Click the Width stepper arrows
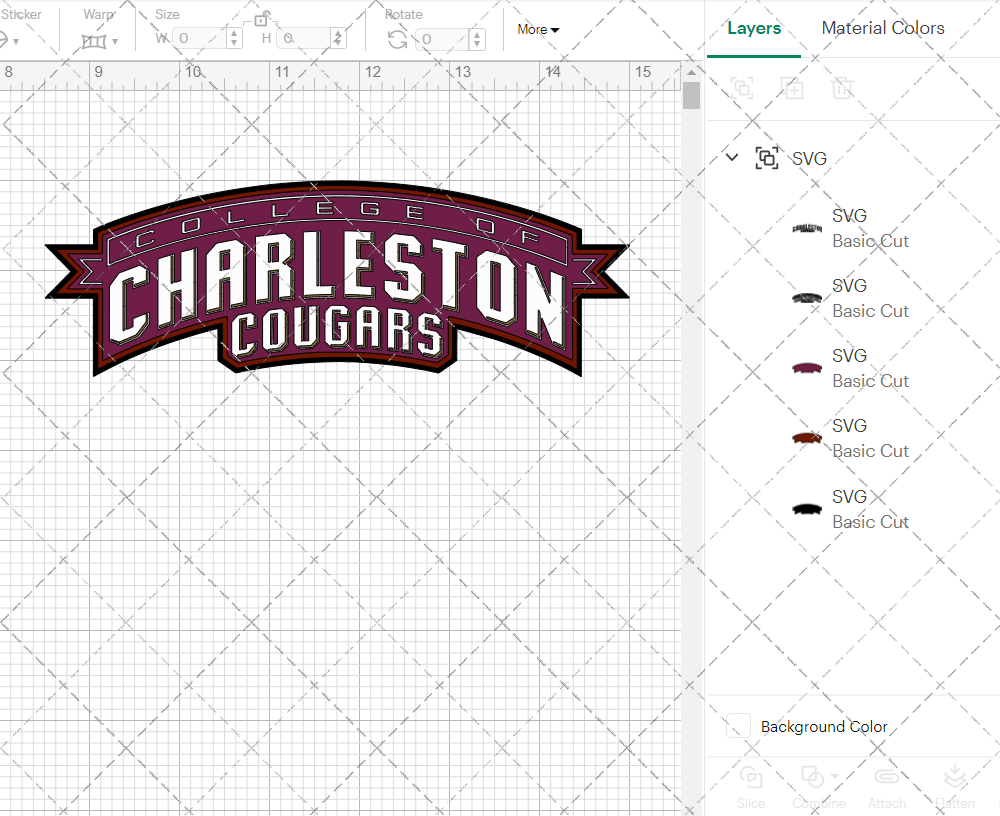The height and width of the screenshot is (816, 1000). coord(234,38)
